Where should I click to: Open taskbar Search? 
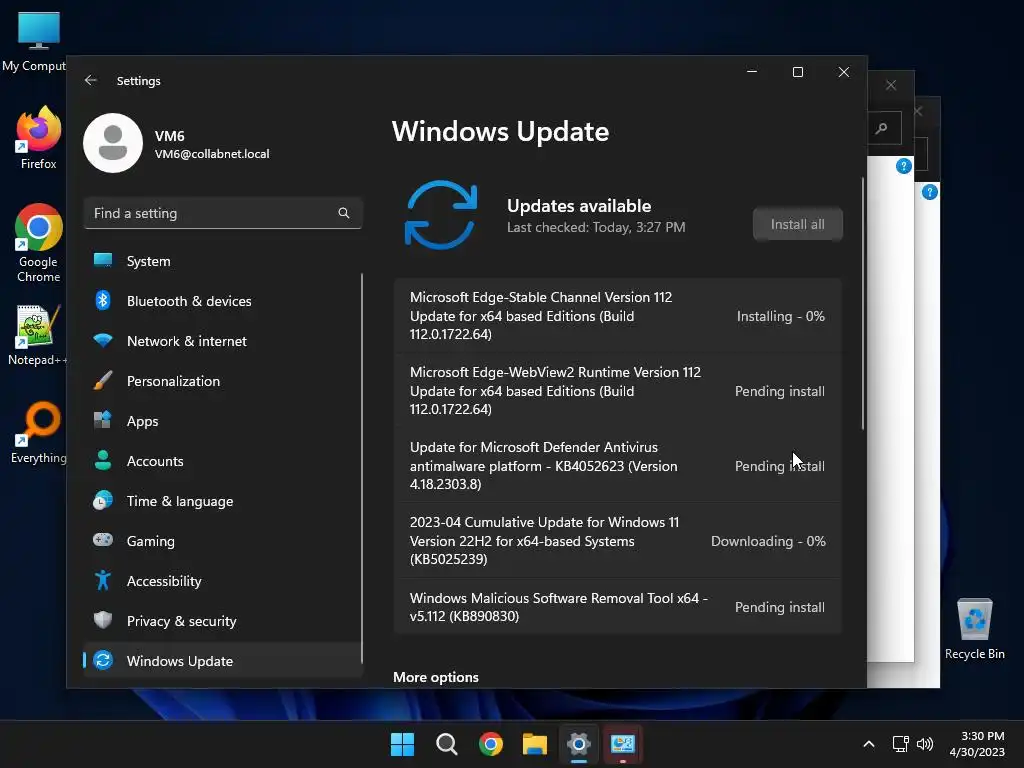[447, 744]
